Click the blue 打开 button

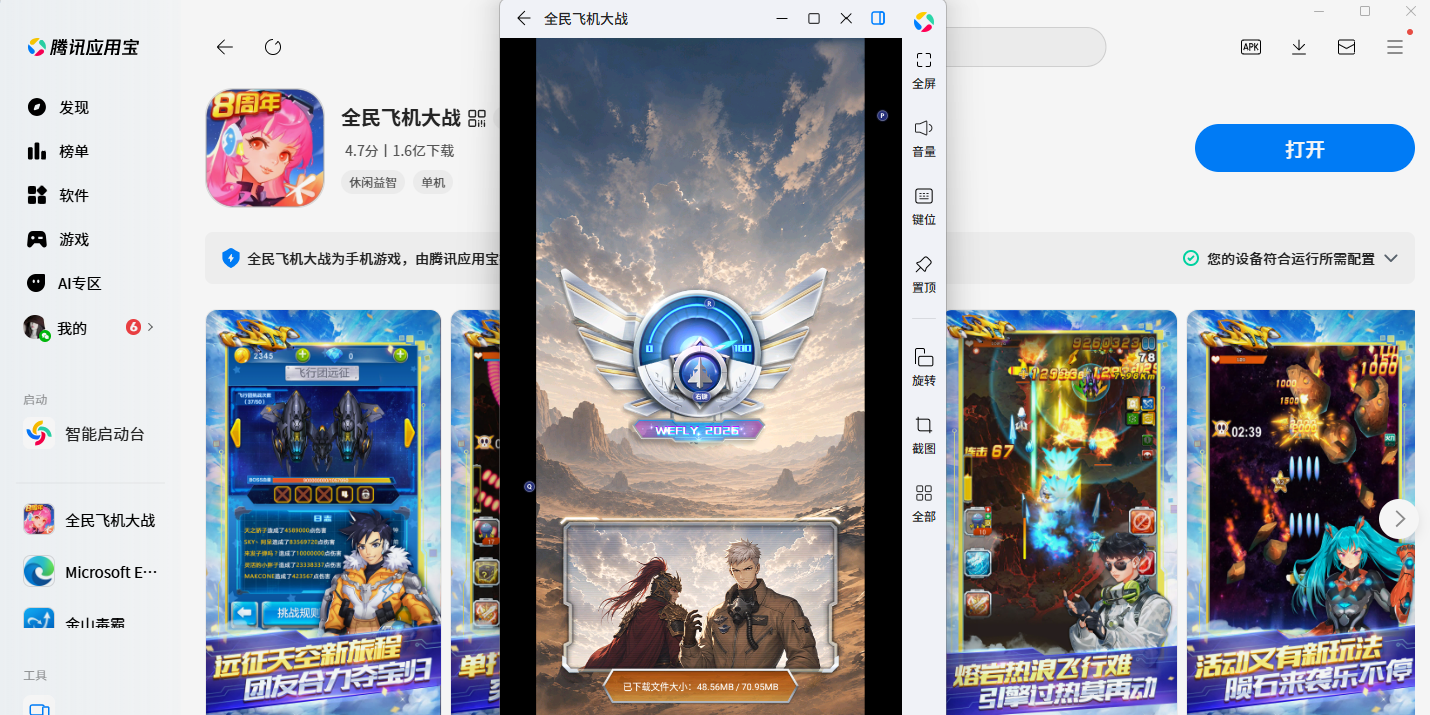pos(1305,150)
